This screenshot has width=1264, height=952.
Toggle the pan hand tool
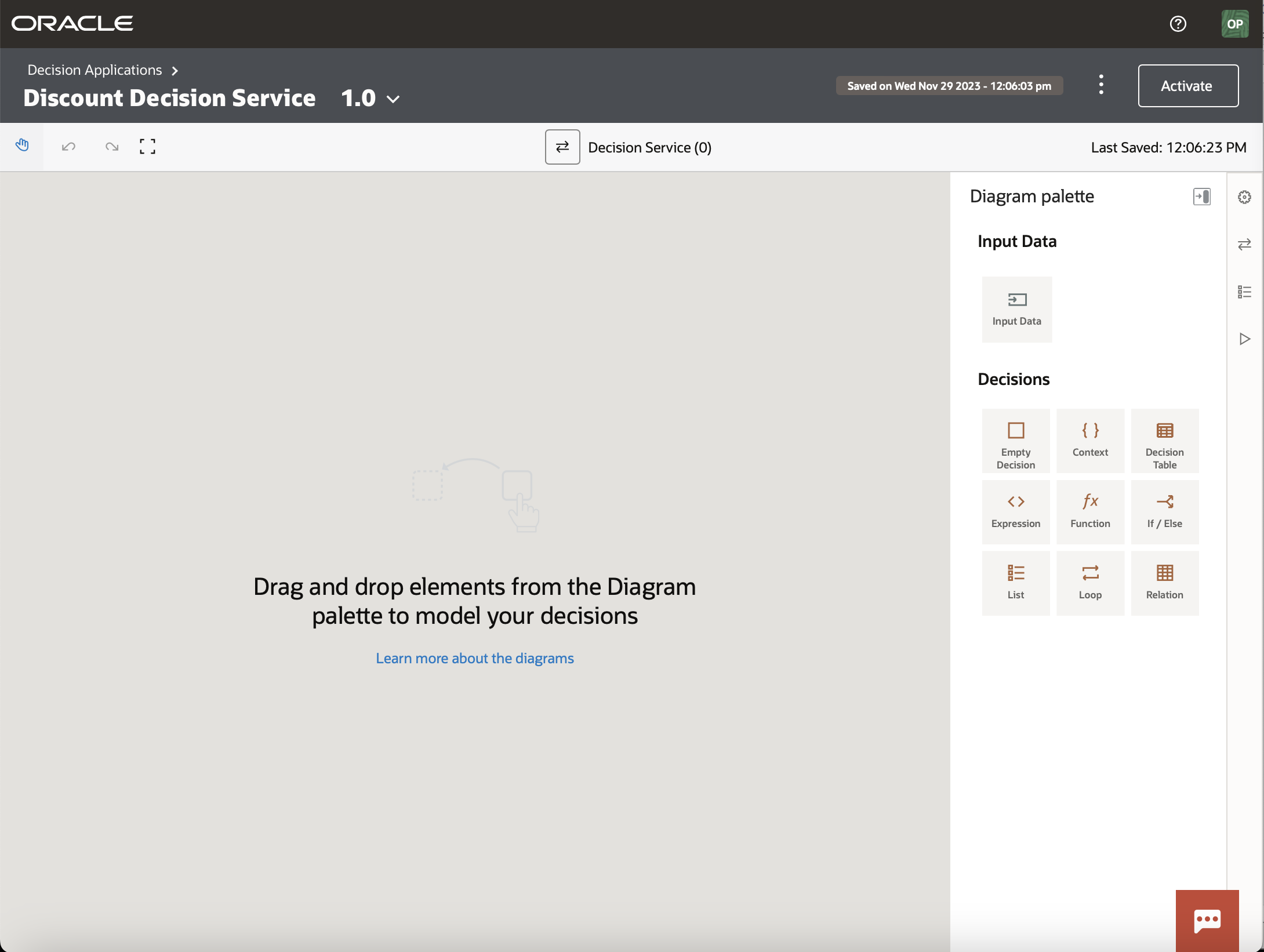point(23,145)
